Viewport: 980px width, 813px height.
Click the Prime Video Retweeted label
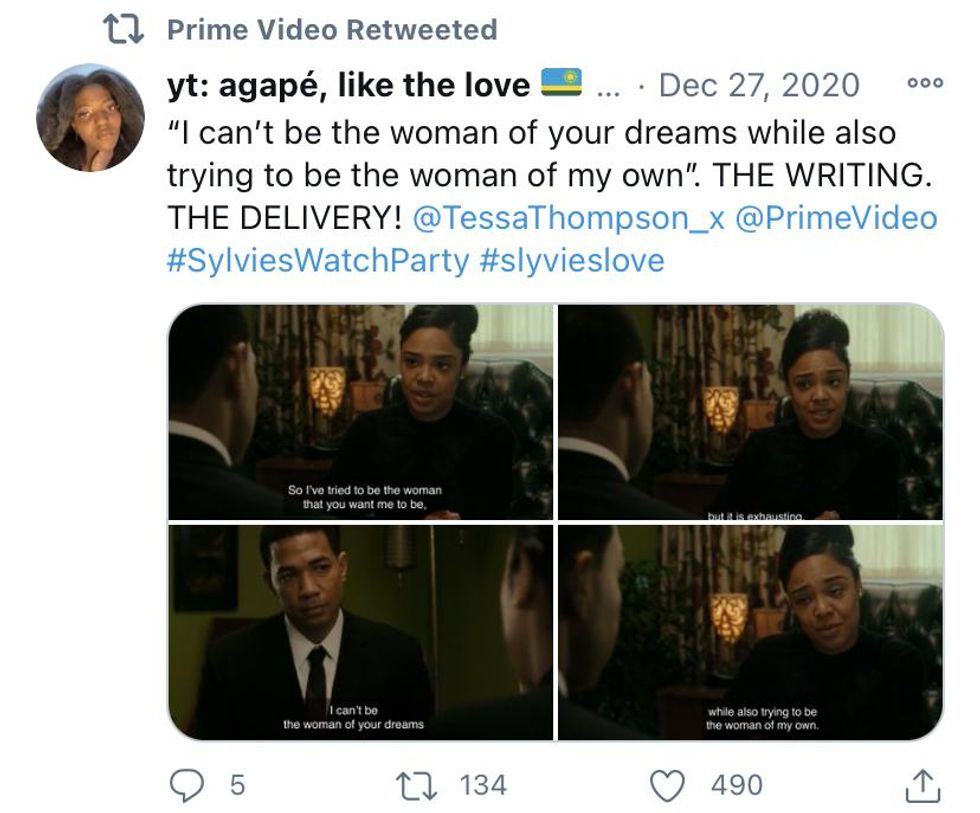click(331, 30)
